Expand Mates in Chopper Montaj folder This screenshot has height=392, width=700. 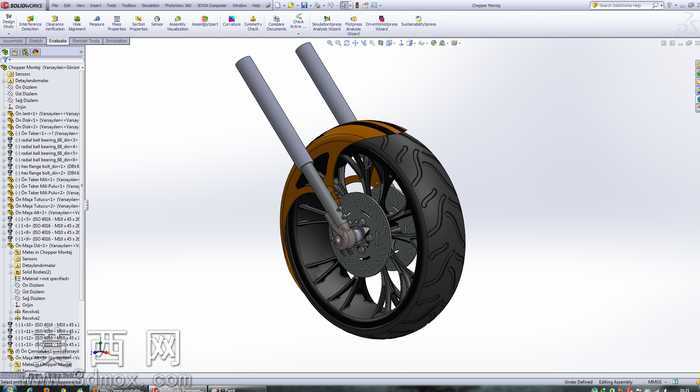pyautogui.click(x=11, y=252)
